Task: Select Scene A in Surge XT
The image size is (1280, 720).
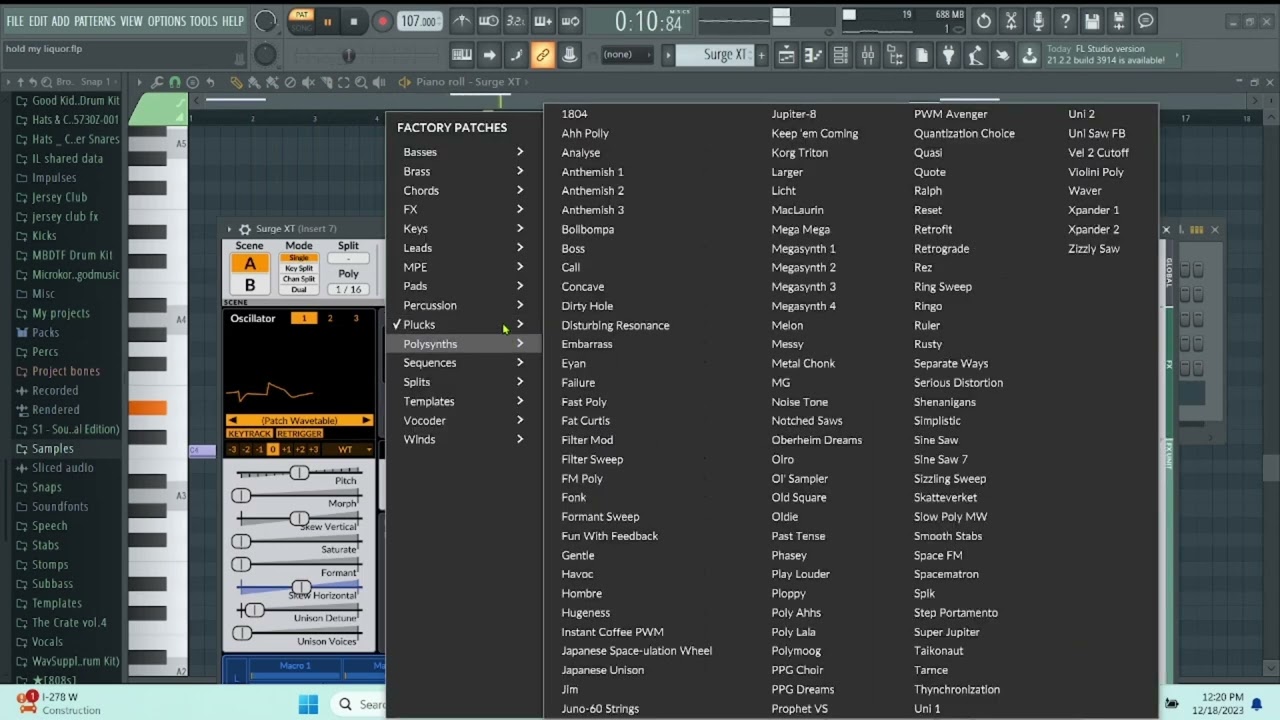Action: point(250,264)
